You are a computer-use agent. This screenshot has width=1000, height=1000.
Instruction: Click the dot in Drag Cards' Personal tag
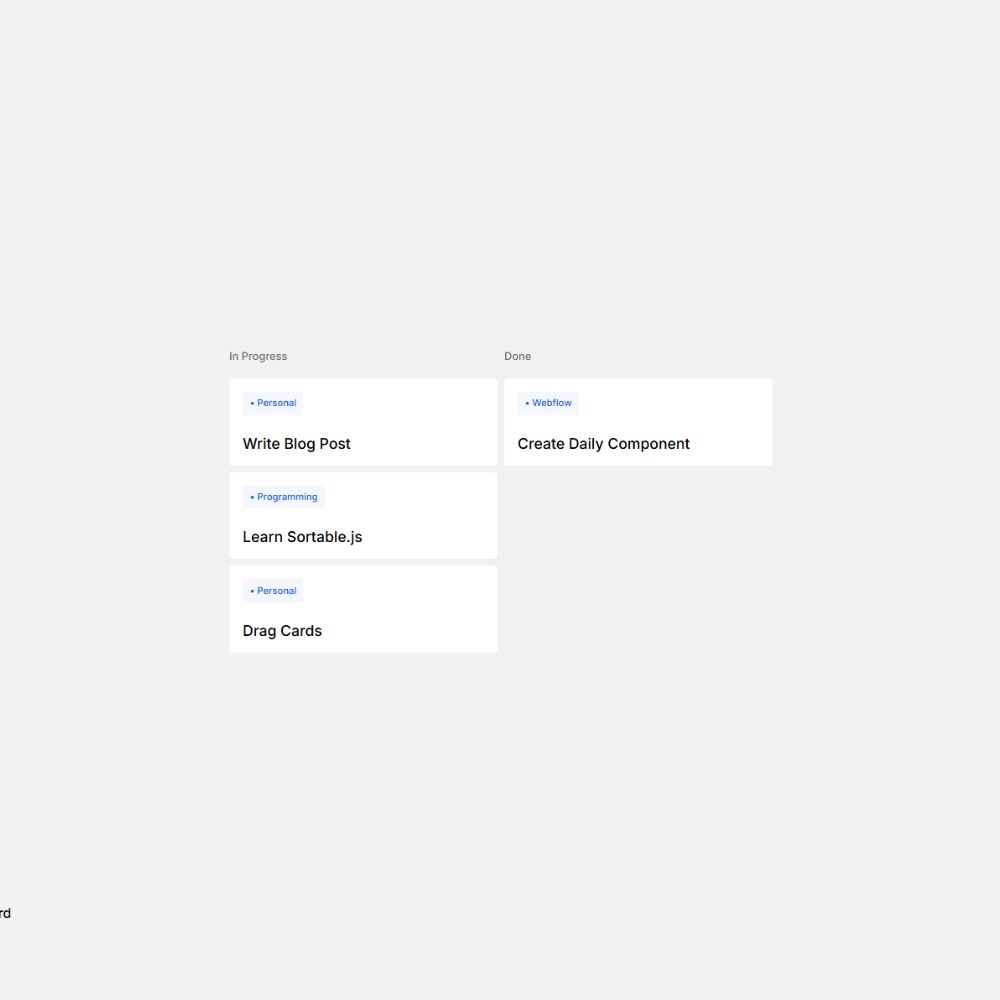pos(252,591)
